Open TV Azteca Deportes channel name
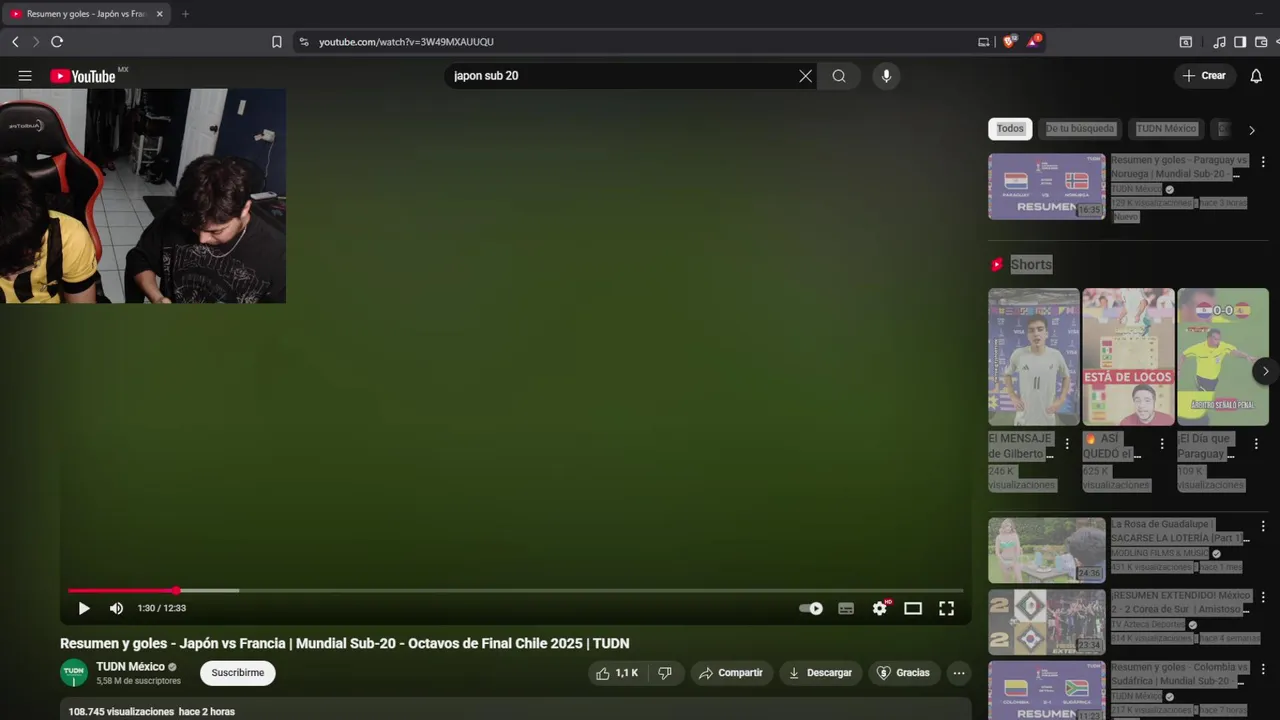1280x720 pixels. pos(1148,624)
